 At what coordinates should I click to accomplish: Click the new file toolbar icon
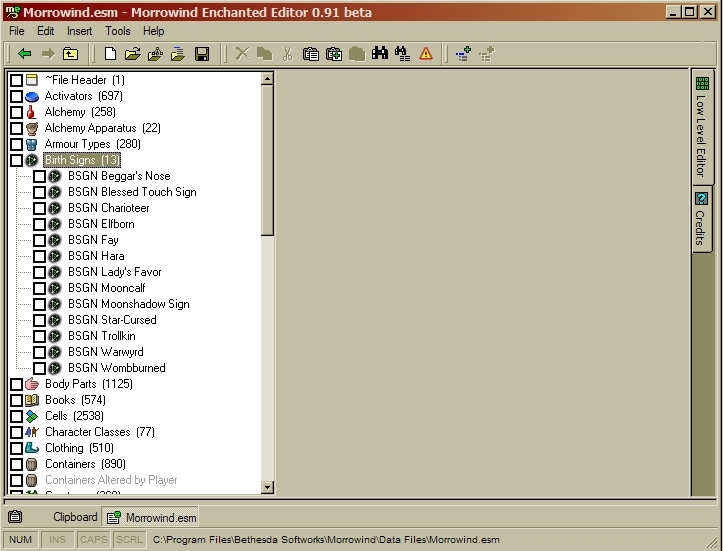pyautogui.click(x=110, y=54)
